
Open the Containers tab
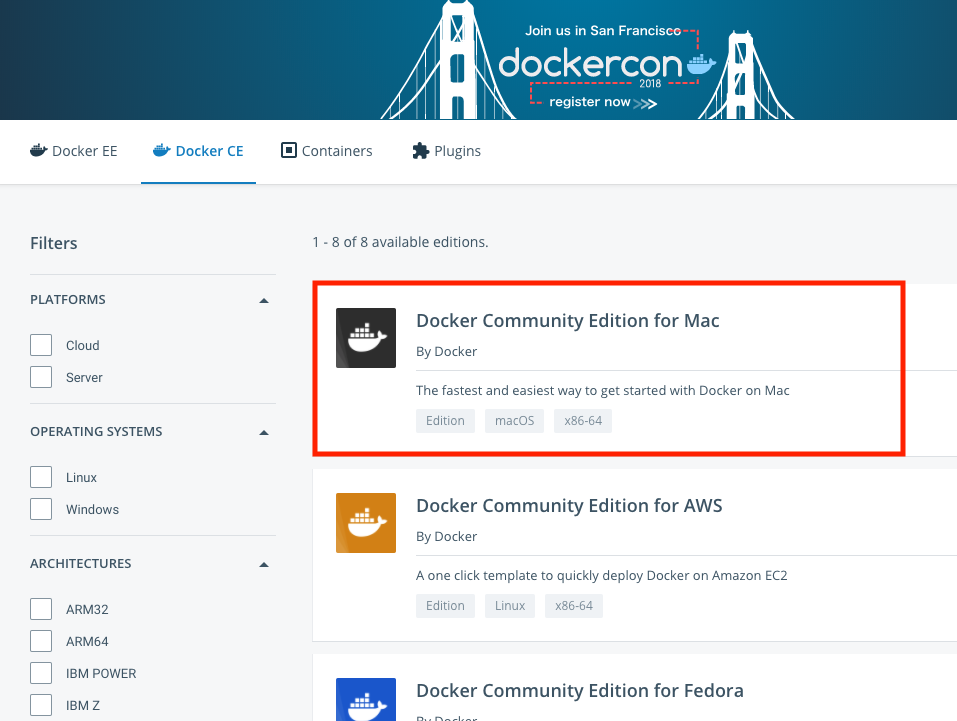[x=327, y=151]
